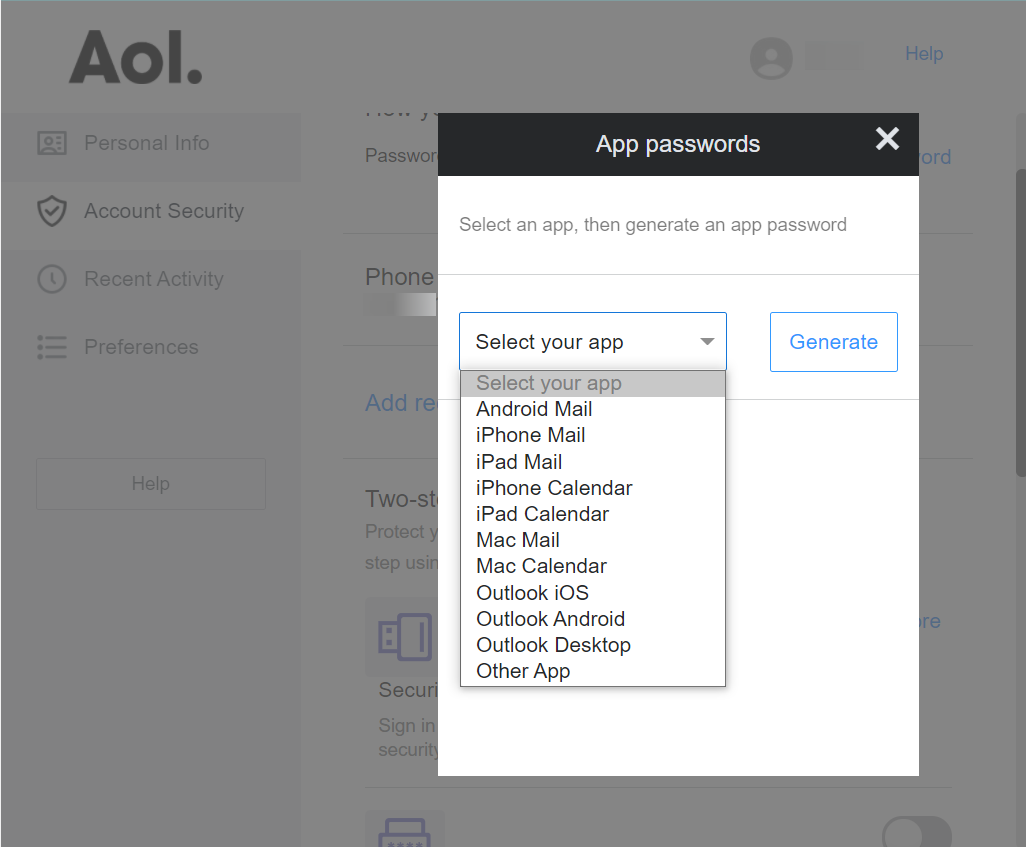This screenshot has height=847, width=1026.
Task: Click the Preferences list icon
Action: [x=51, y=347]
